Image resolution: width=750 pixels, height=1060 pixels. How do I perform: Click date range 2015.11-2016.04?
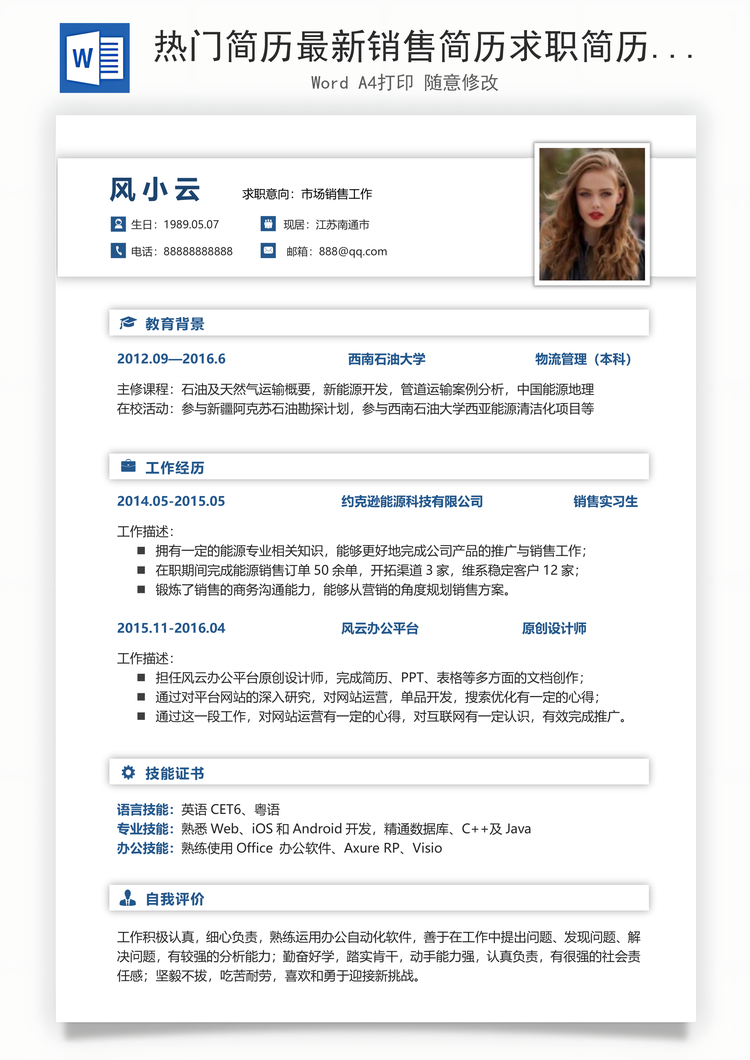(x=171, y=628)
